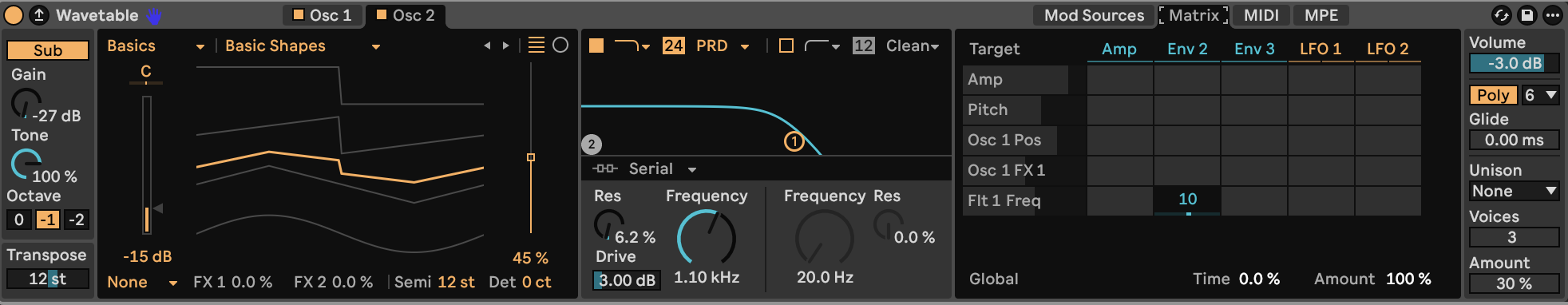Open the Matrix tab

(x=1194, y=15)
